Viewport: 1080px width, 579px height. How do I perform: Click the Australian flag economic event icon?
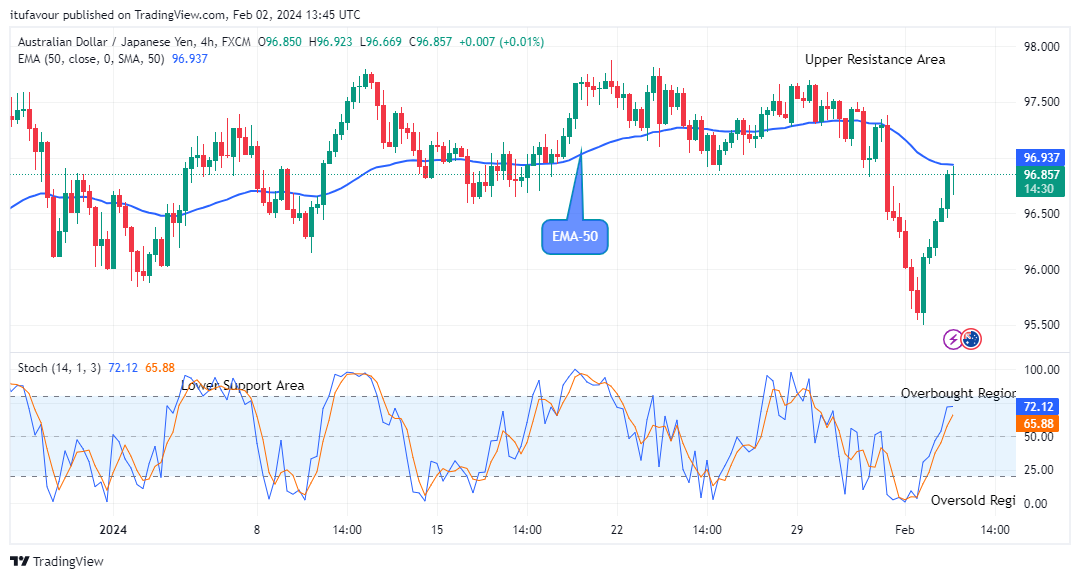point(971,339)
